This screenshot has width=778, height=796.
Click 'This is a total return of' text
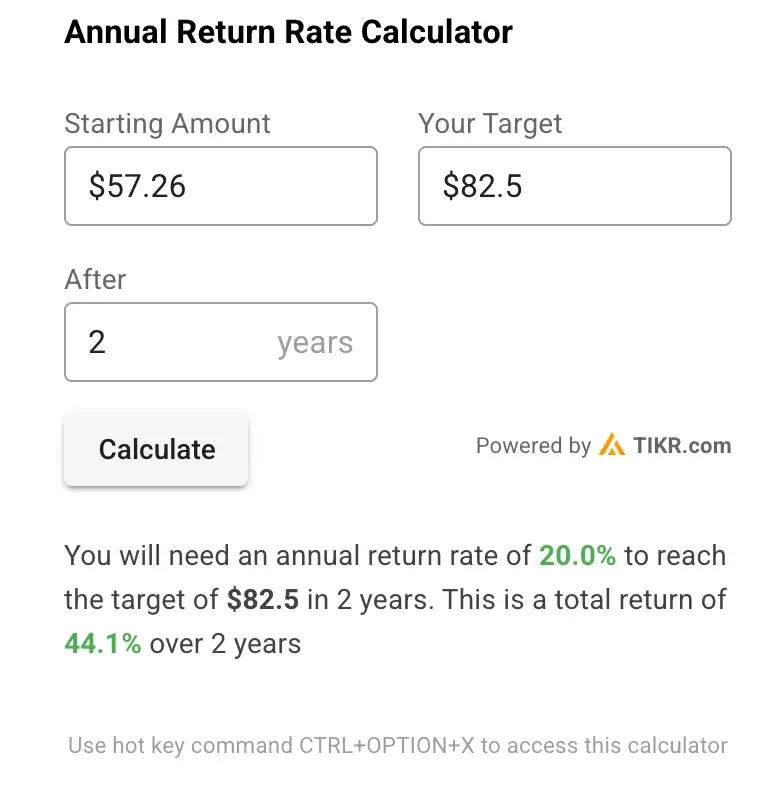click(584, 600)
